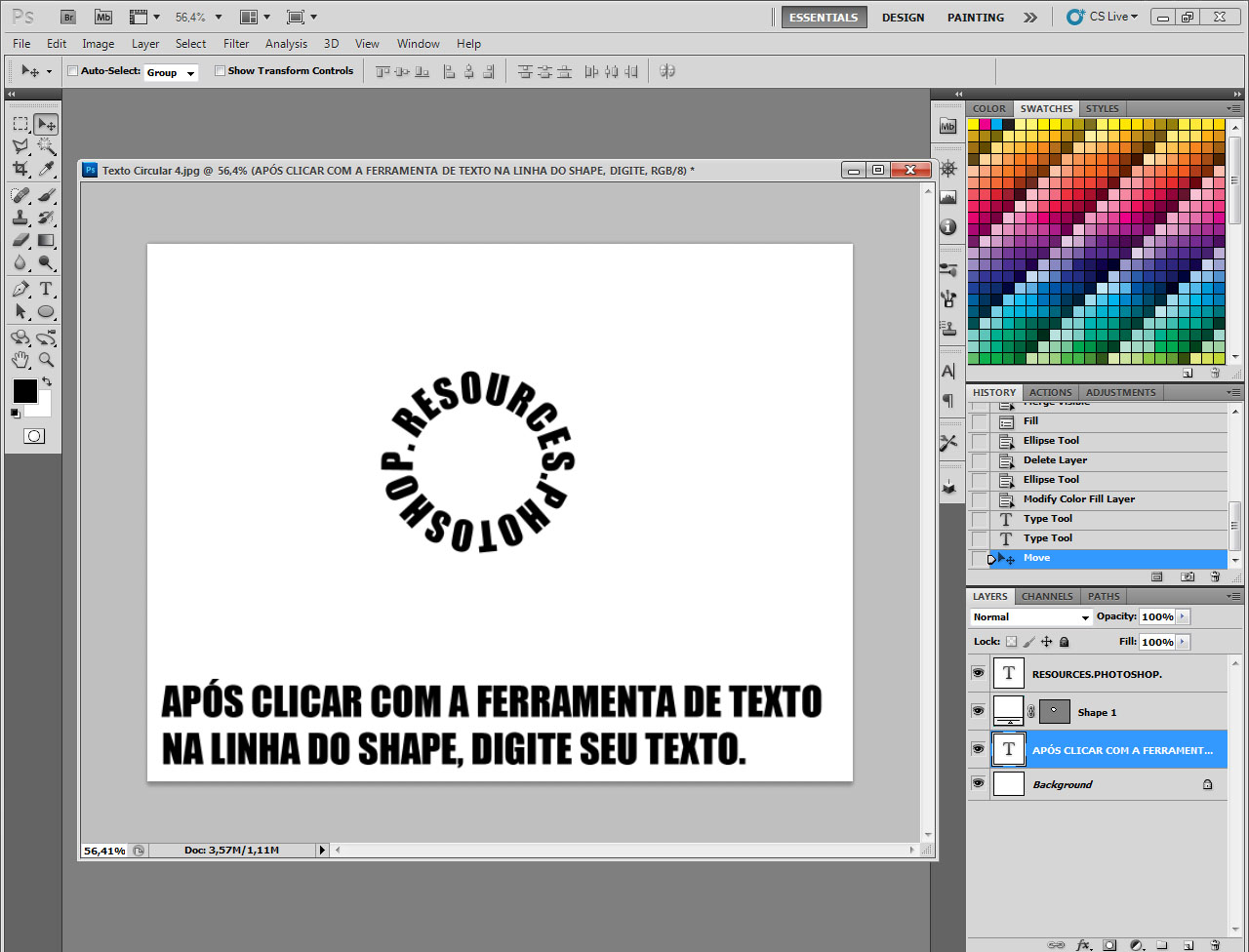The width and height of the screenshot is (1249, 952).
Task: Open the Filter menu
Action: coord(236,44)
